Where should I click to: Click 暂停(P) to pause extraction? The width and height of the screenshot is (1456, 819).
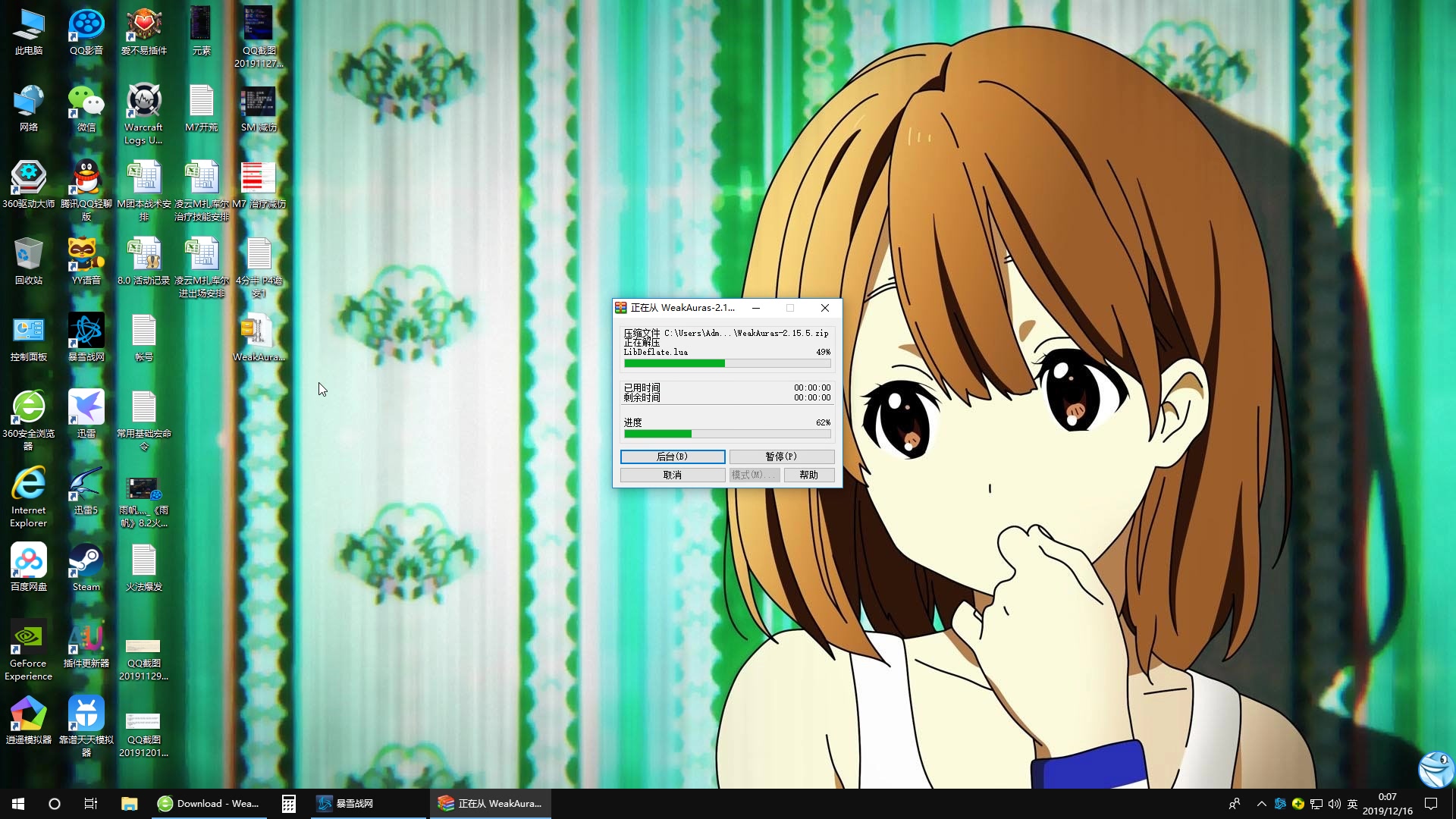pos(782,457)
